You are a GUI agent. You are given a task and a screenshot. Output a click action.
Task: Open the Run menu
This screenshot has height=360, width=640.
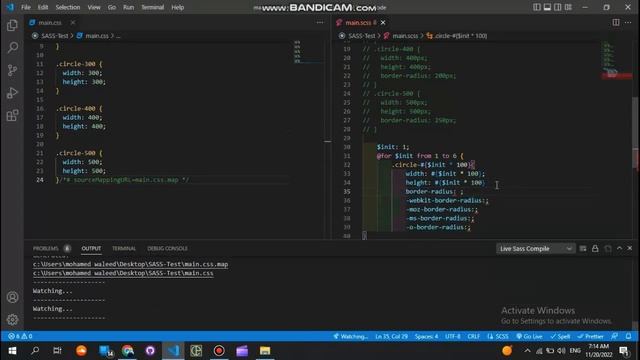click(x=129, y=7)
